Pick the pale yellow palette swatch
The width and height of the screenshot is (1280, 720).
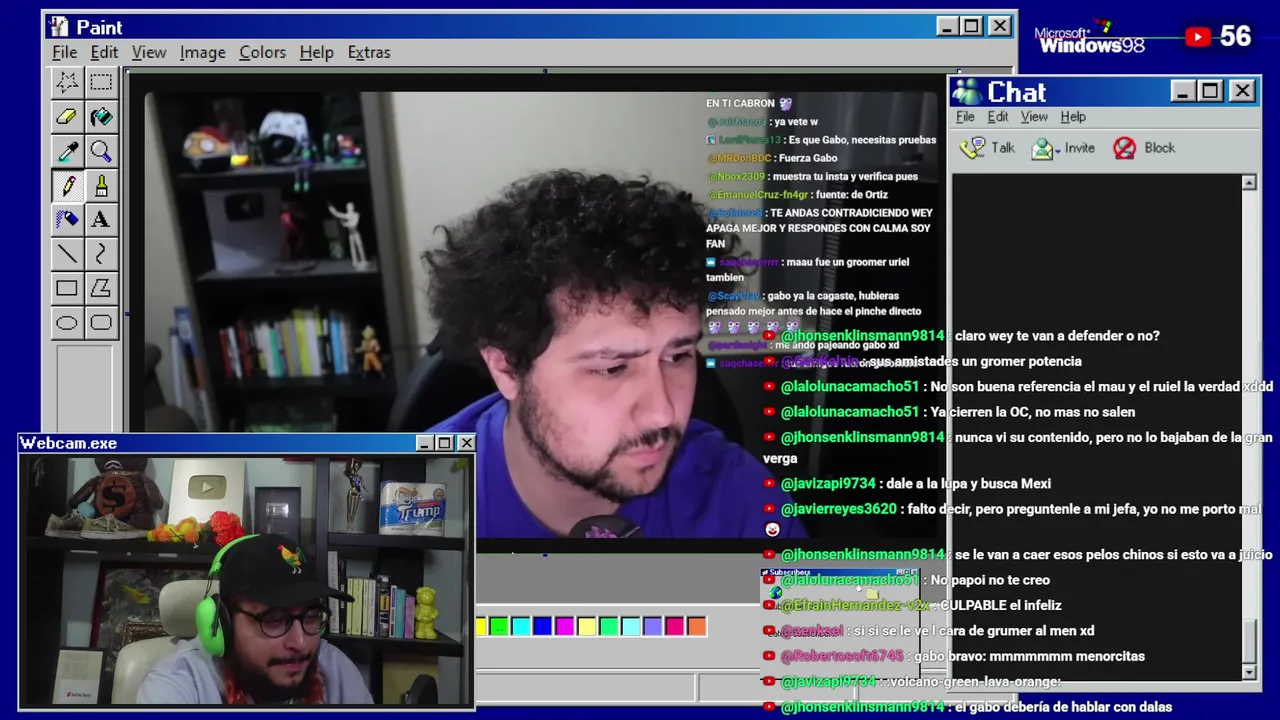click(586, 627)
